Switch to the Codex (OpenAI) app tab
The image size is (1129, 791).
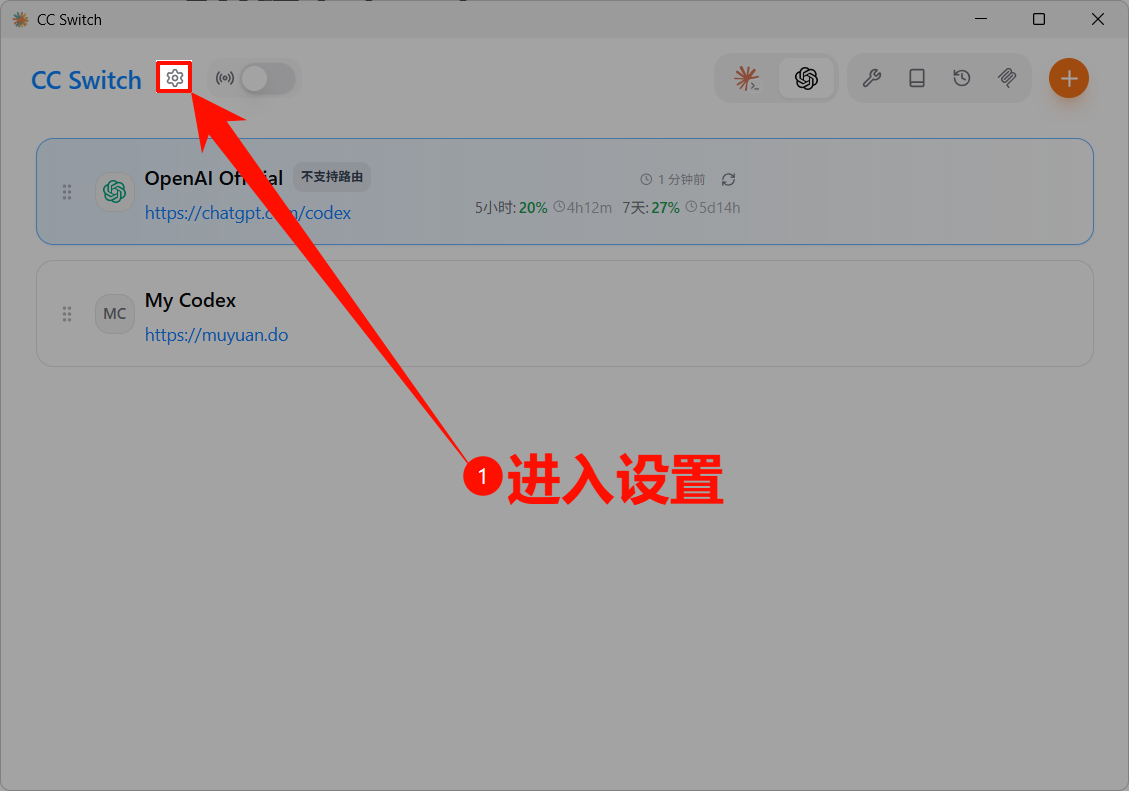(x=806, y=78)
